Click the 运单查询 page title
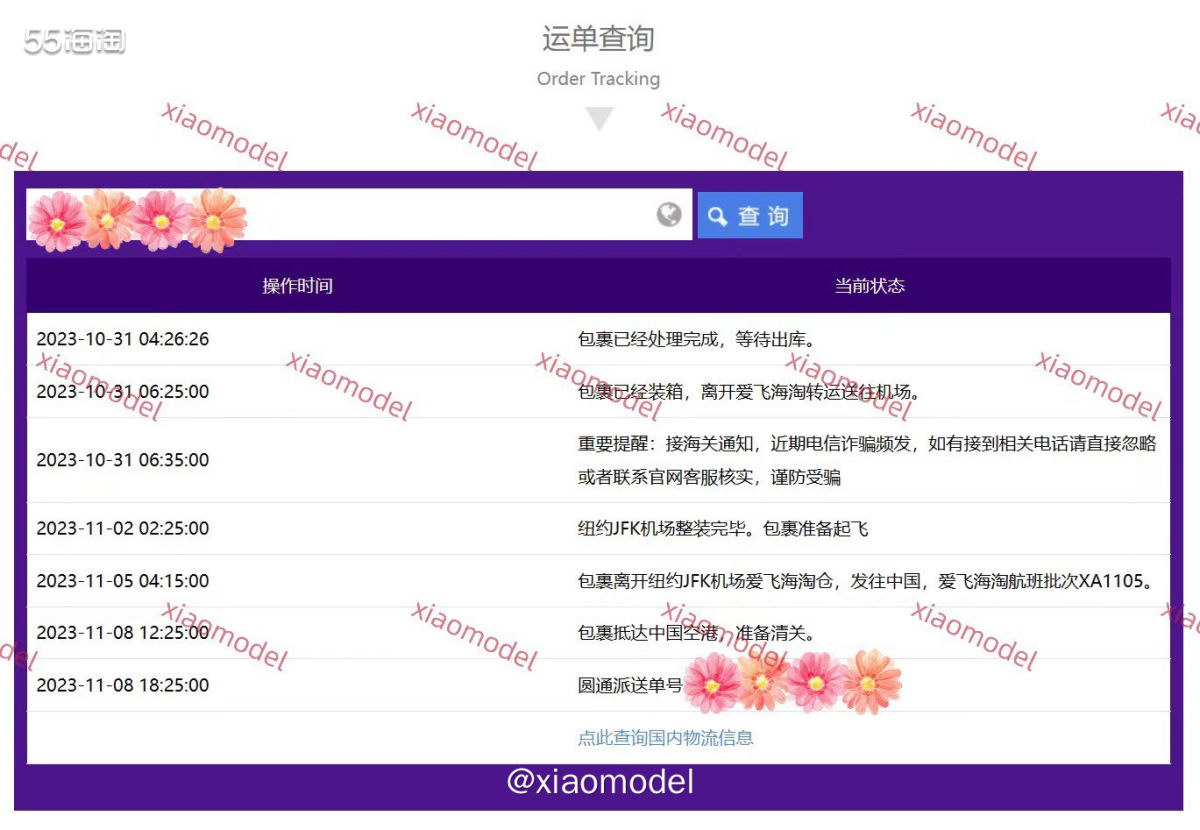This screenshot has height=830, width=1200. click(x=598, y=40)
